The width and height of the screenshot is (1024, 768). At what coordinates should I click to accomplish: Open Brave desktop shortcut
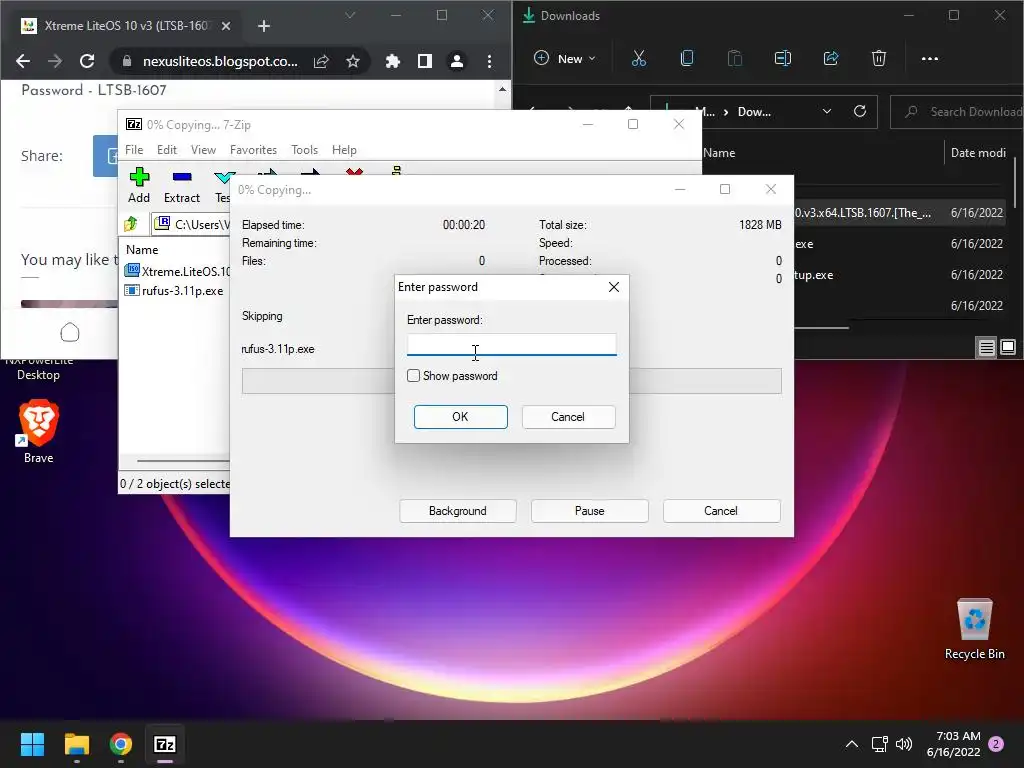(39, 432)
